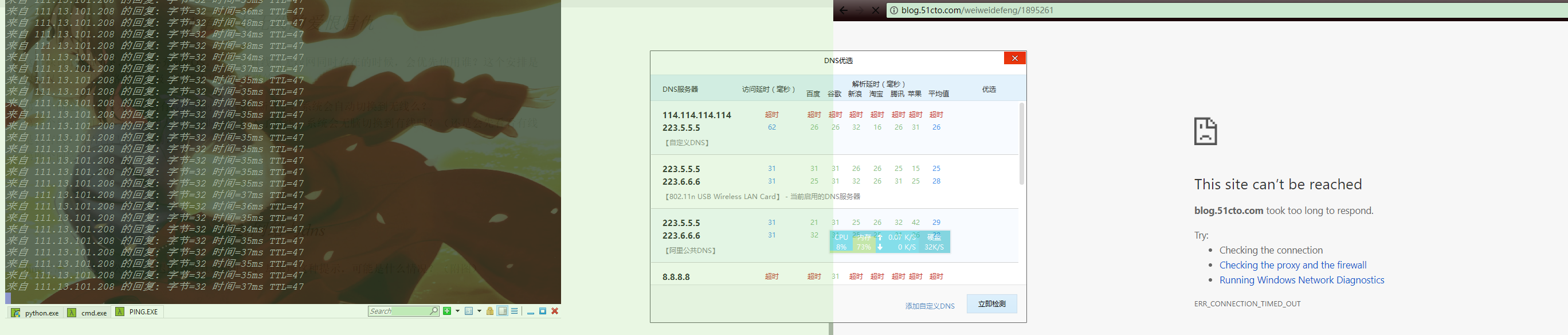Open 'Checking the proxy and the firewall' link
1568x335 pixels.
[1293, 265]
